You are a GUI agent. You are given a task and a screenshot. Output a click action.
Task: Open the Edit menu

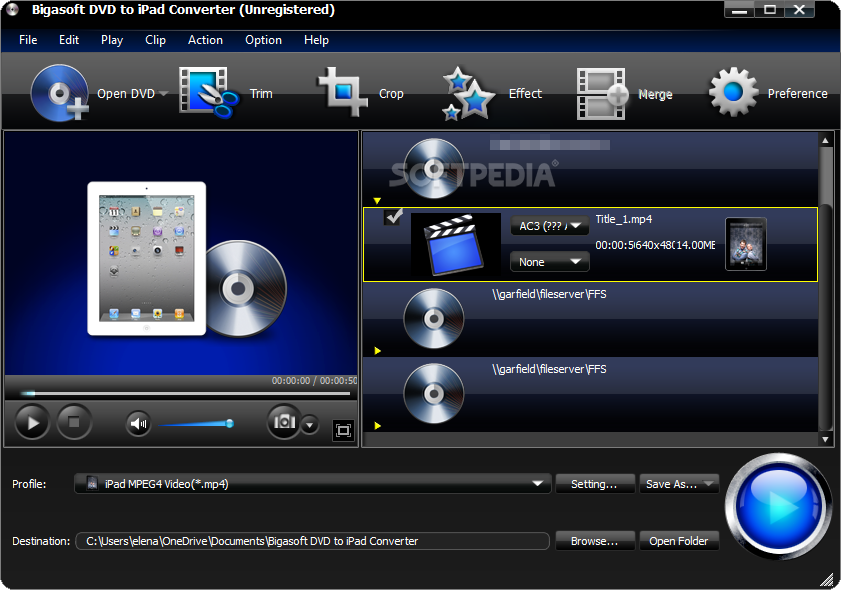pyautogui.click(x=69, y=40)
